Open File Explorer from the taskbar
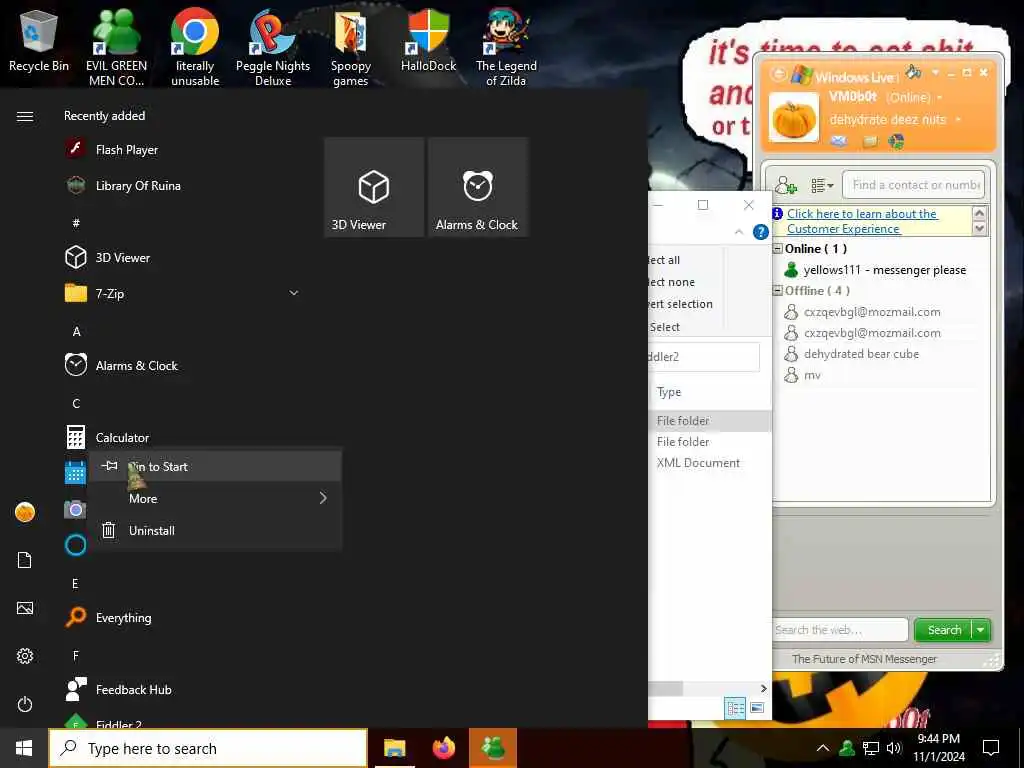The width and height of the screenshot is (1024, 768). [x=394, y=748]
